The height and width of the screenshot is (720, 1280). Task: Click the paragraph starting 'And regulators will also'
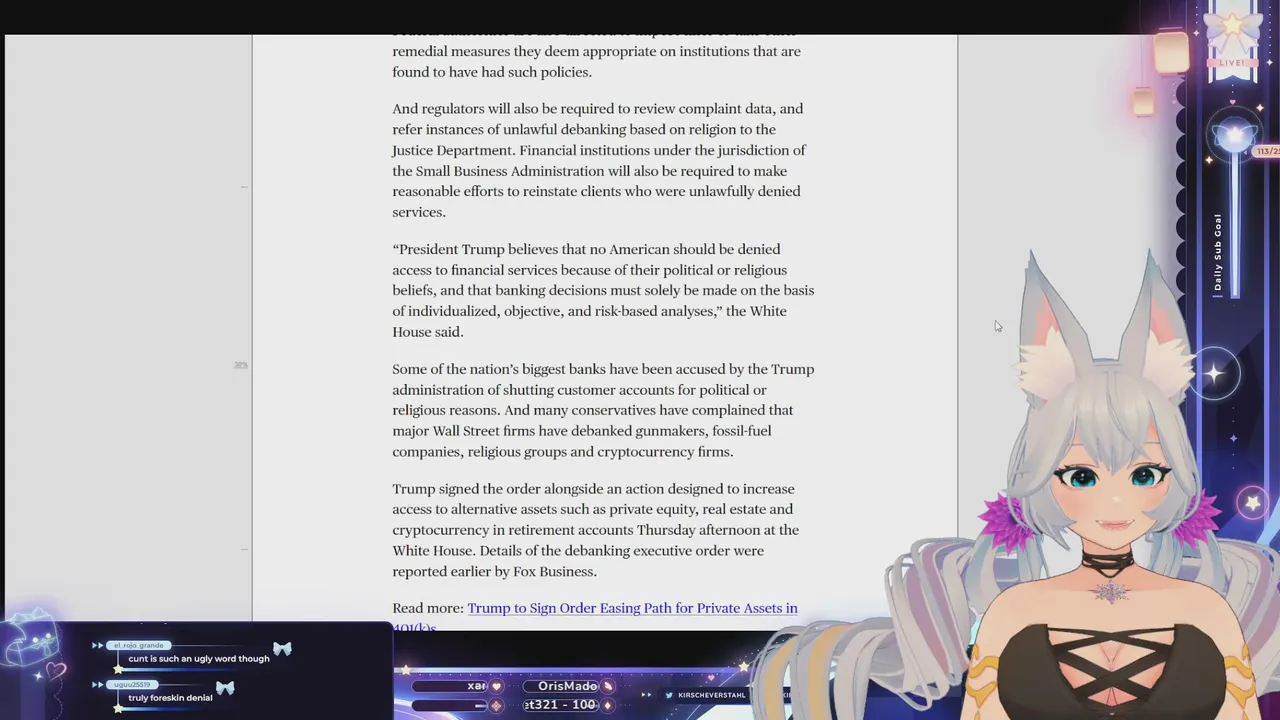[x=599, y=160]
